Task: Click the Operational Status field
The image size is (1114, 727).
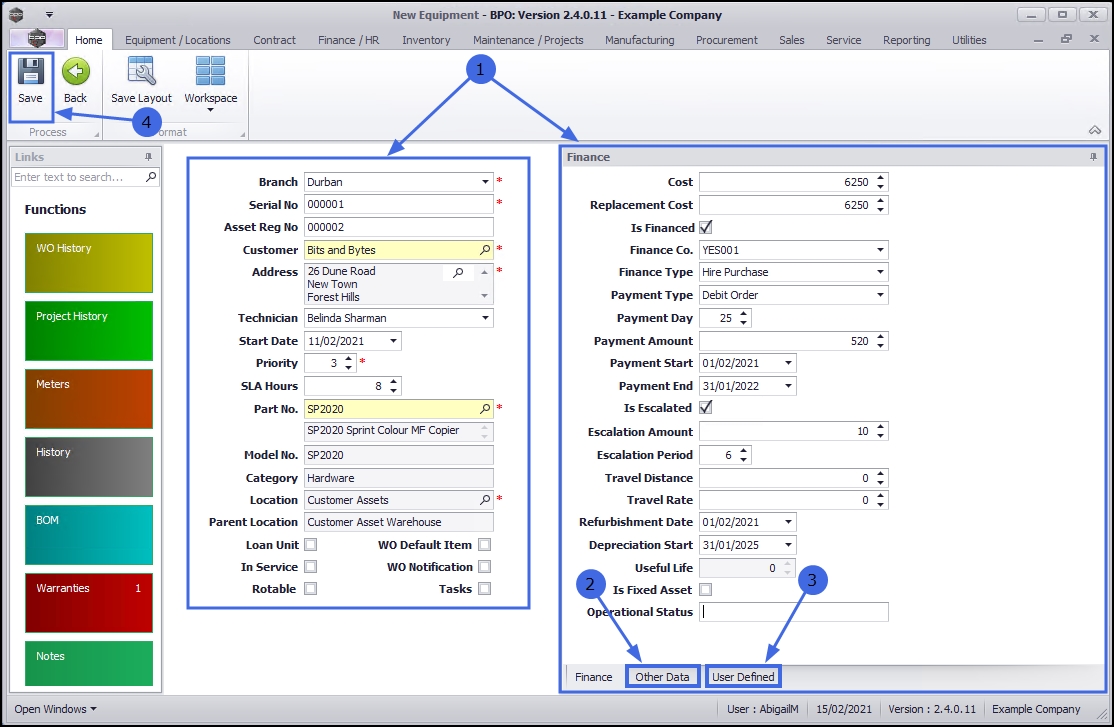Action: pos(794,612)
